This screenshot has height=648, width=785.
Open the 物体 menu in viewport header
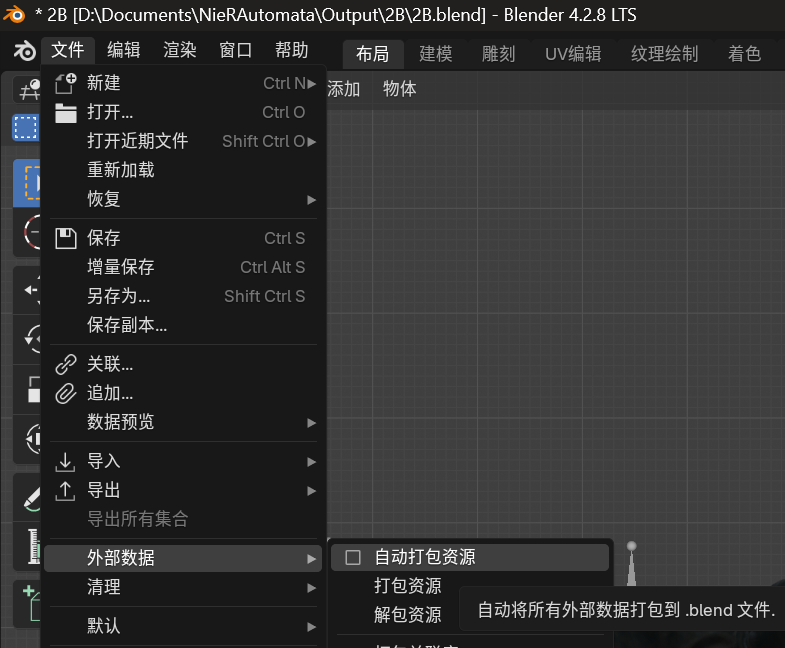coord(399,89)
